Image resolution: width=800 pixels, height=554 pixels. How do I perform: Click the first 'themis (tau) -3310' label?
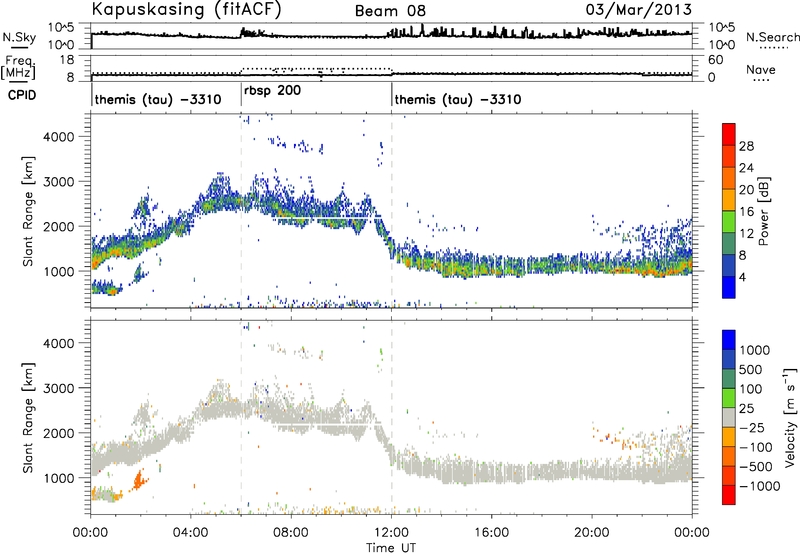[x=158, y=99]
